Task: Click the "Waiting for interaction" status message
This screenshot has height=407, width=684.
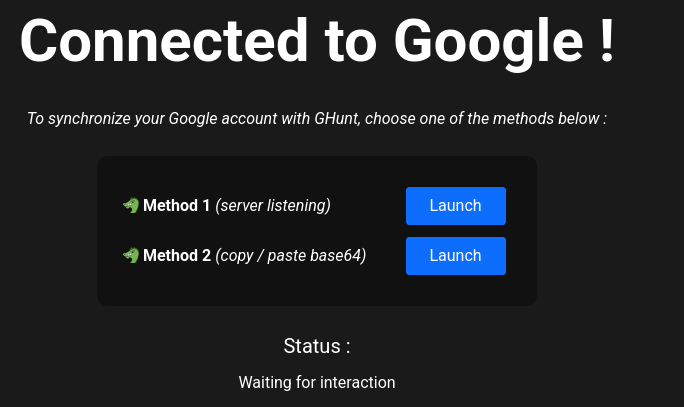Action: (317, 383)
